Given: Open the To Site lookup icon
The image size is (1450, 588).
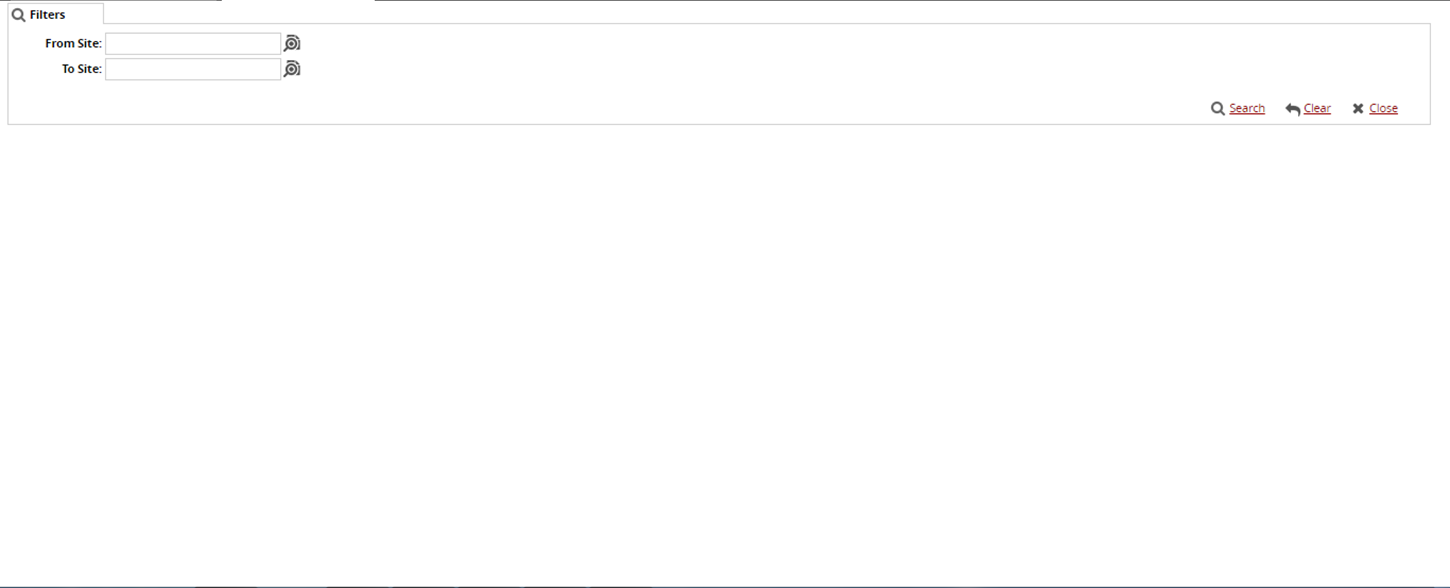Looking at the screenshot, I should coord(292,69).
